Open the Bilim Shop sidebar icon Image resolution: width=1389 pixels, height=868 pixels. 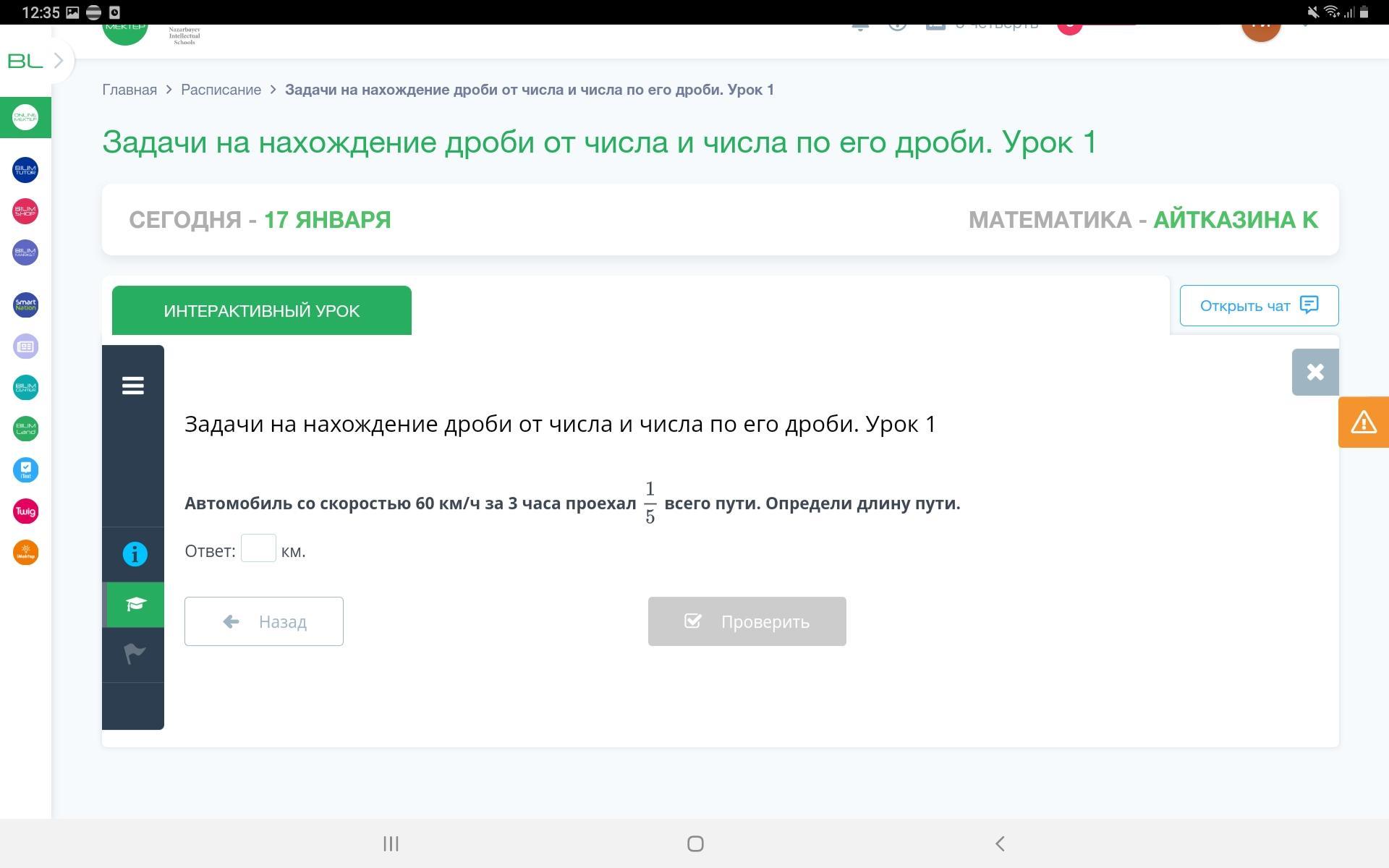tap(25, 211)
